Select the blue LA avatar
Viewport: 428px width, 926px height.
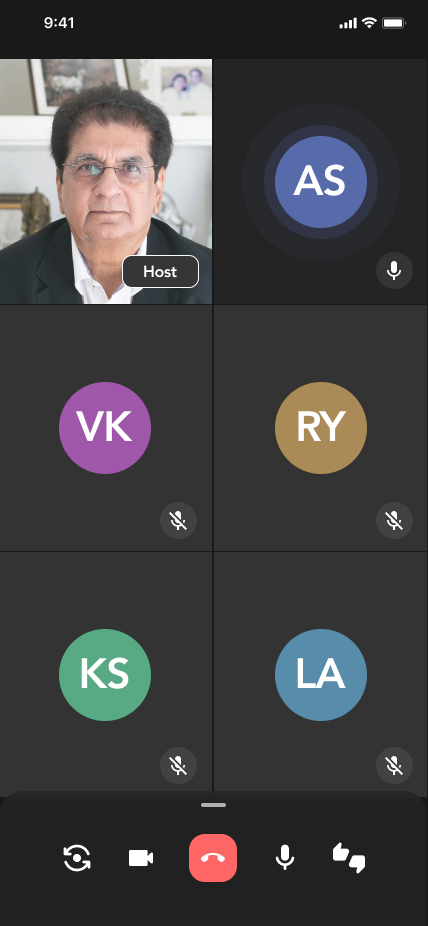[x=321, y=674]
